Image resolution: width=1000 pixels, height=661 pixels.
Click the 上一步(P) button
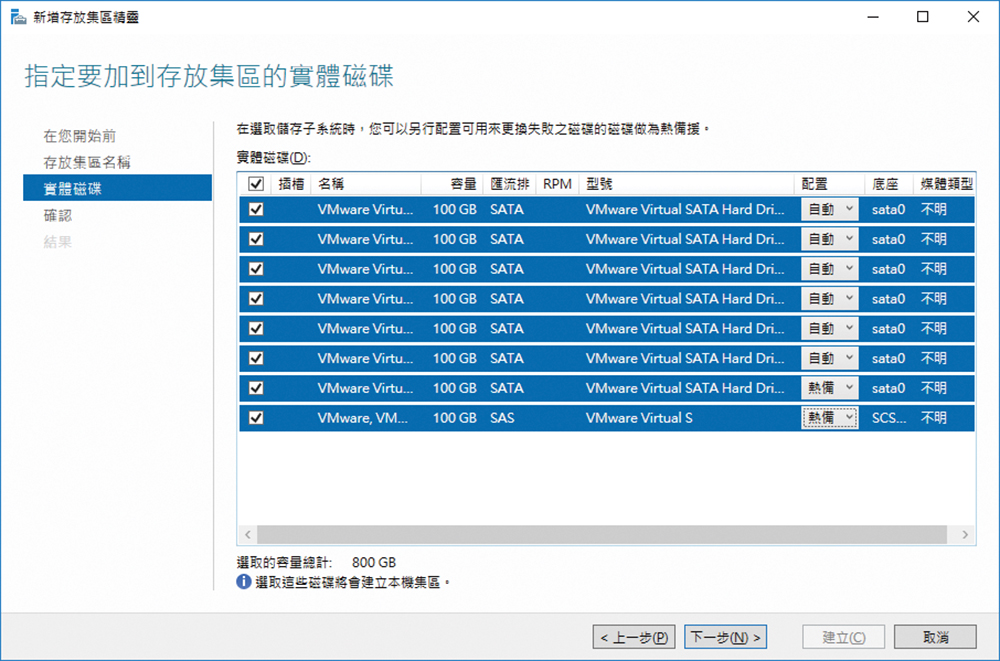[x=634, y=637]
